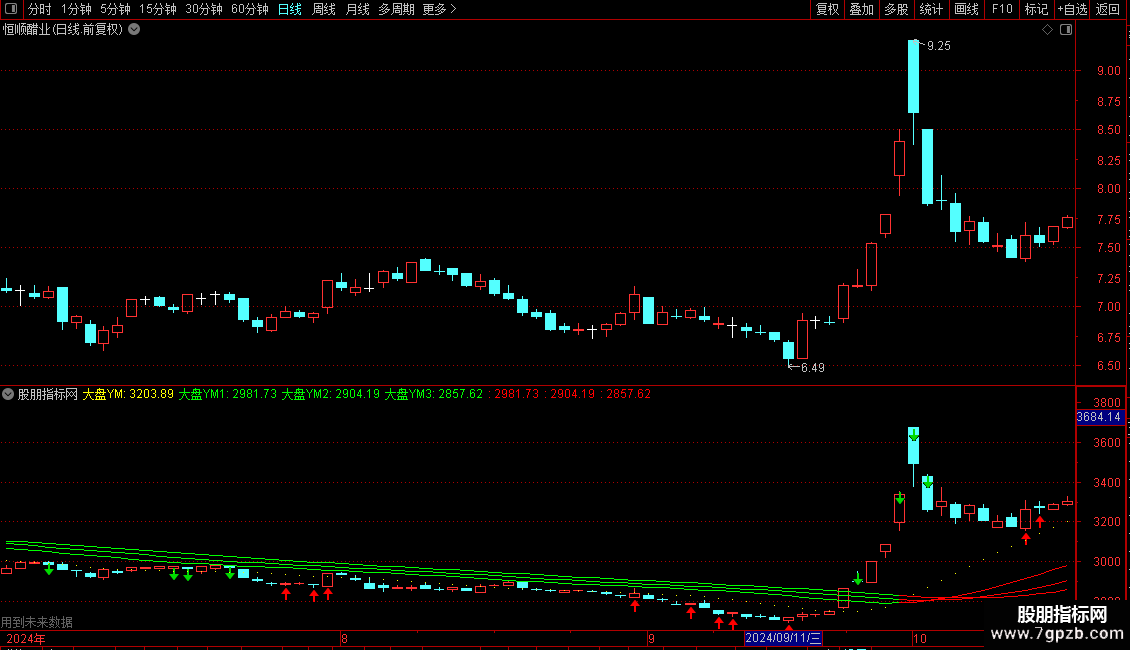This screenshot has height=650, width=1130.
Task: Switch to the 15分钟 period
Action: (158, 9)
